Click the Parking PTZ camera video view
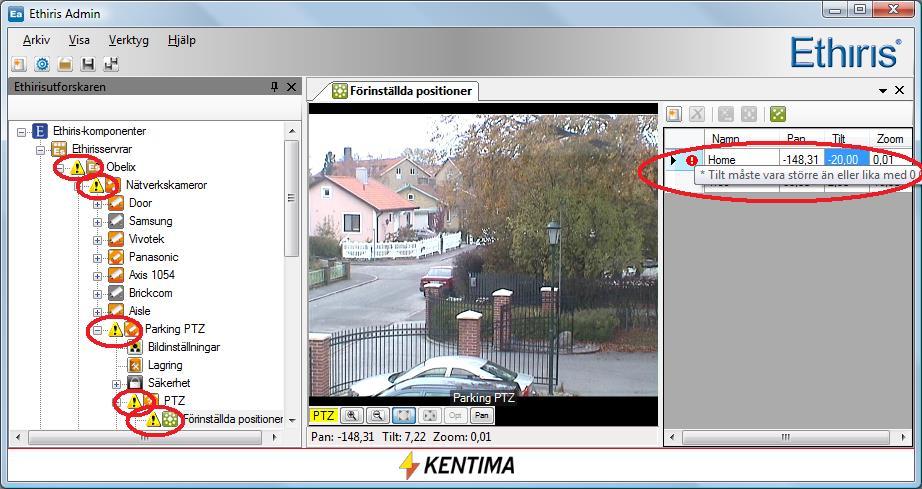Viewport: 922px width, 489px height. tap(483, 254)
